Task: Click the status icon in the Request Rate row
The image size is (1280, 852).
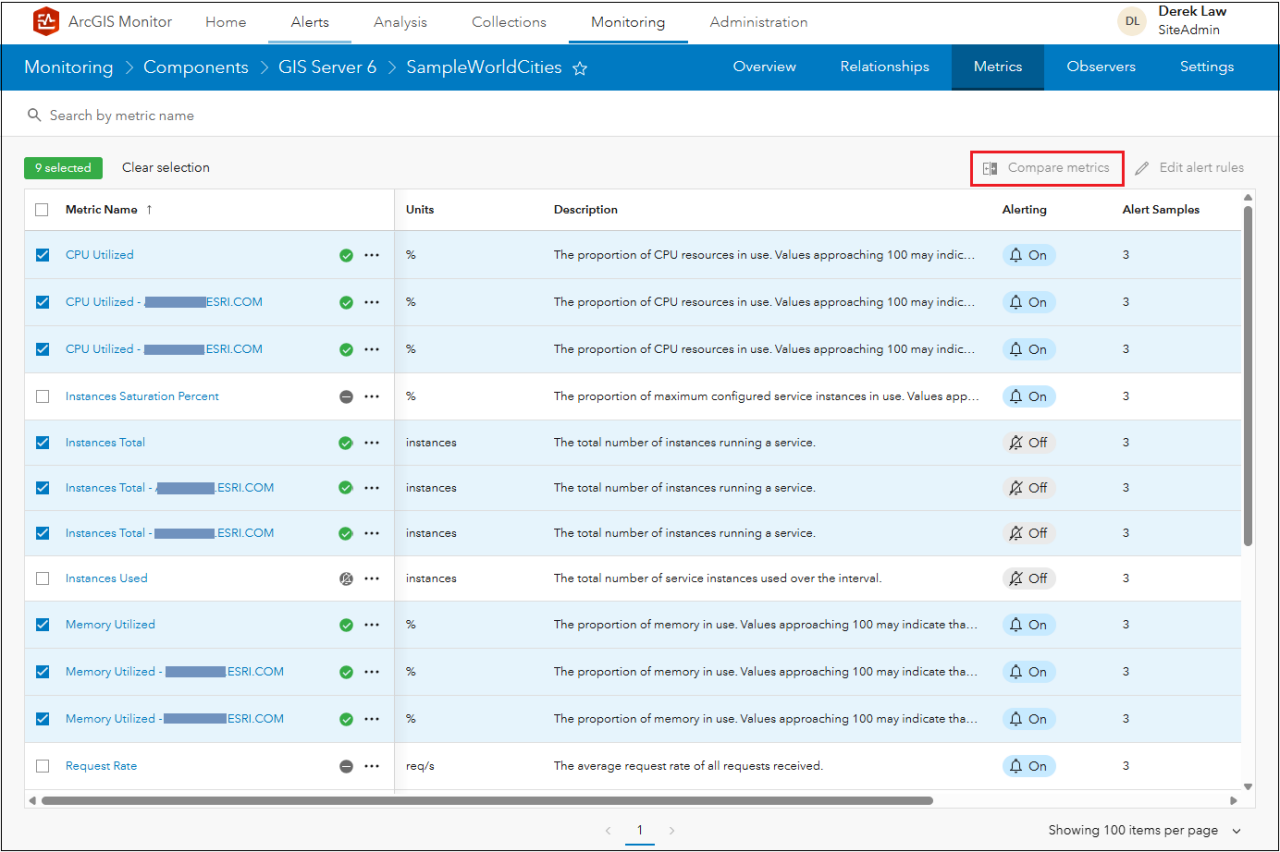Action: (x=346, y=766)
